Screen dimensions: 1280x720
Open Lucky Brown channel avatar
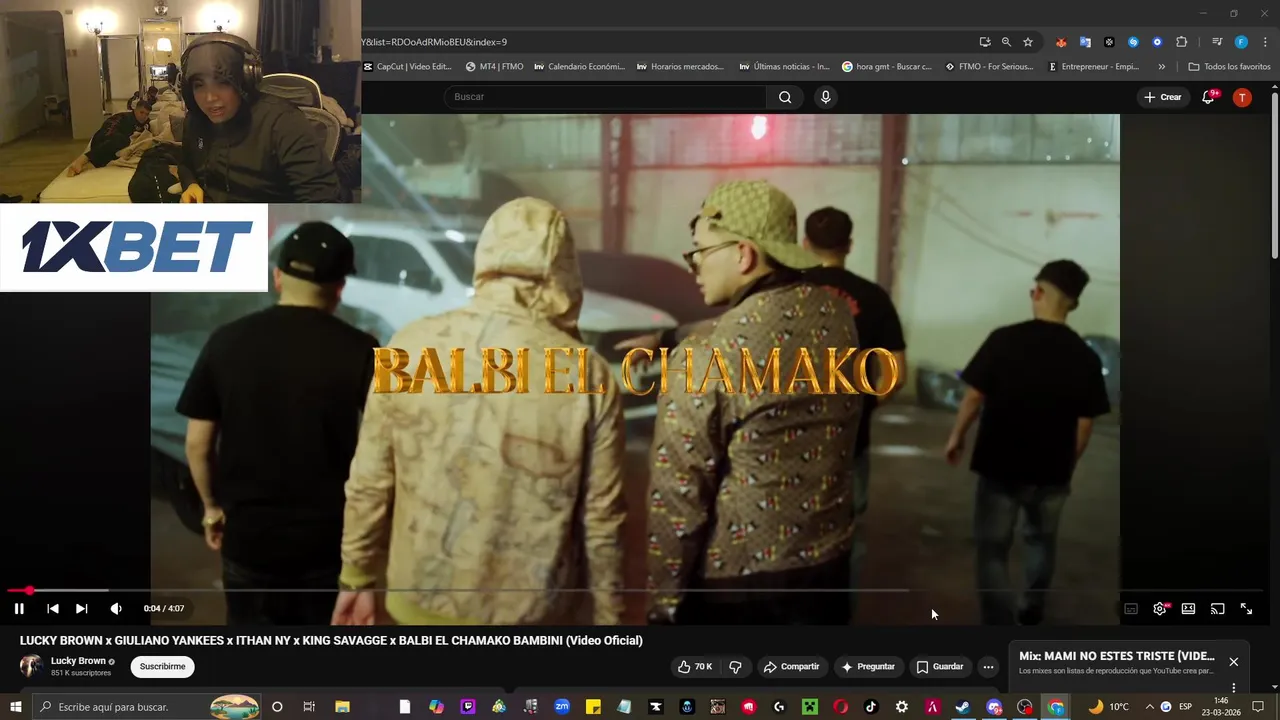coord(31,666)
